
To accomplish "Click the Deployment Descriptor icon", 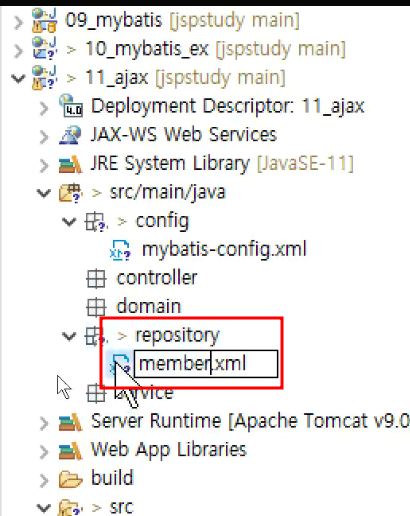I will tap(71, 106).
